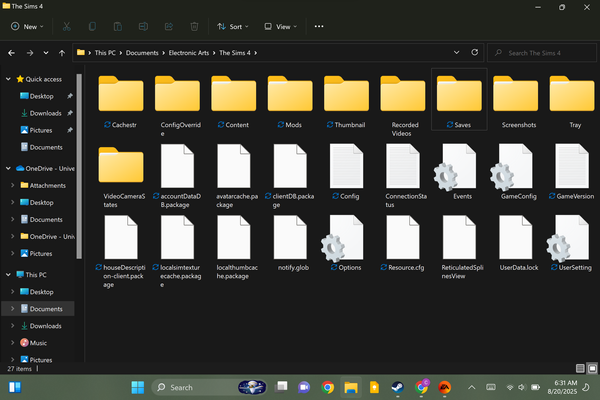Open the Windows Start button
600x400 pixels.
click(137, 387)
